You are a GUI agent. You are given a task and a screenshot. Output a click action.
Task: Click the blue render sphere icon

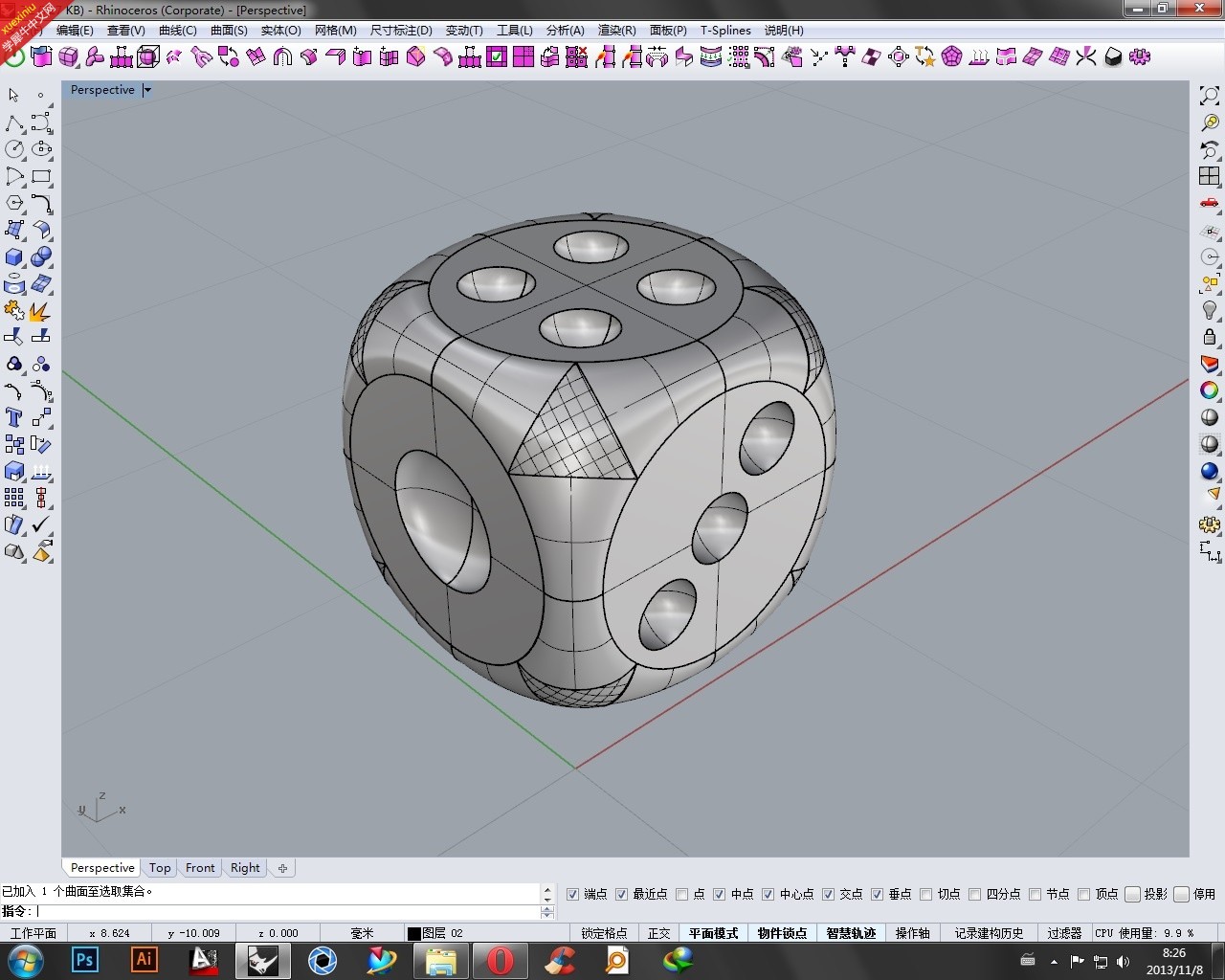[1210, 471]
